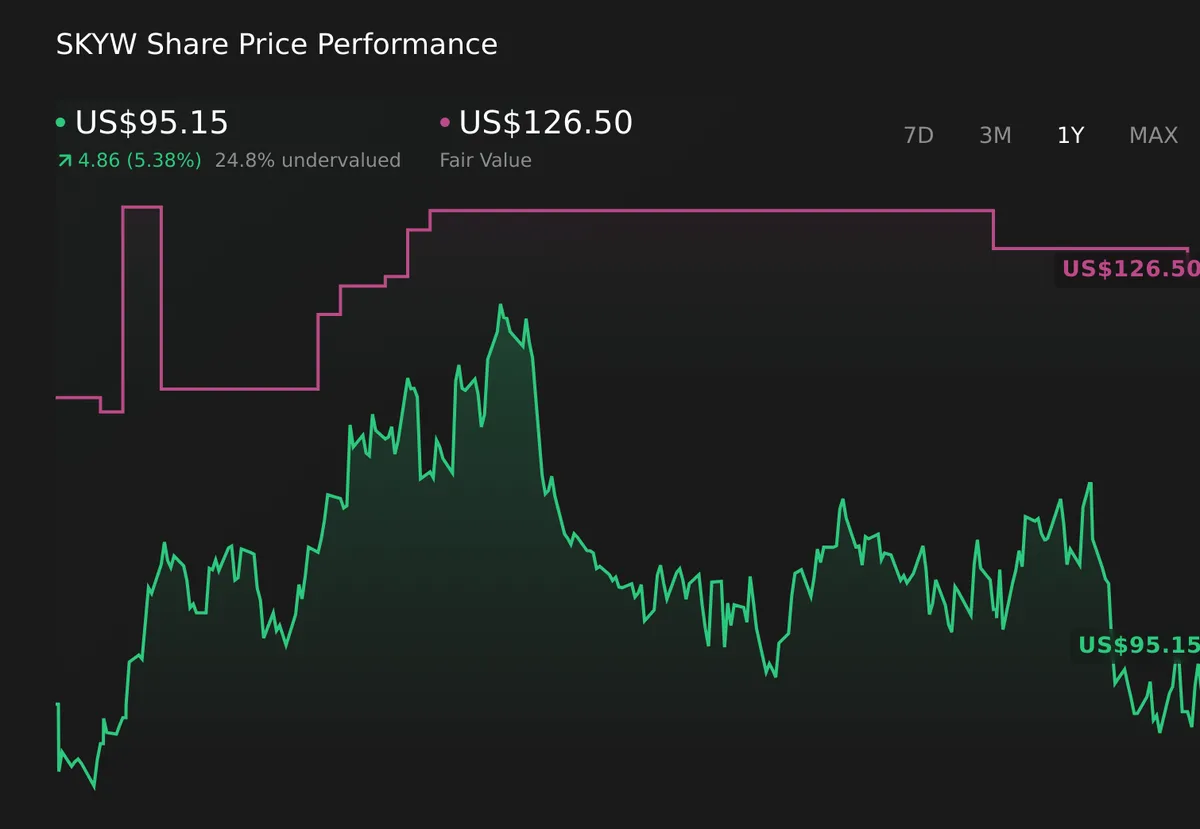The width and height of the screenshot is (1200, 829).
Task: Click the long flat top of the fair value line
Action: point(710,211)
